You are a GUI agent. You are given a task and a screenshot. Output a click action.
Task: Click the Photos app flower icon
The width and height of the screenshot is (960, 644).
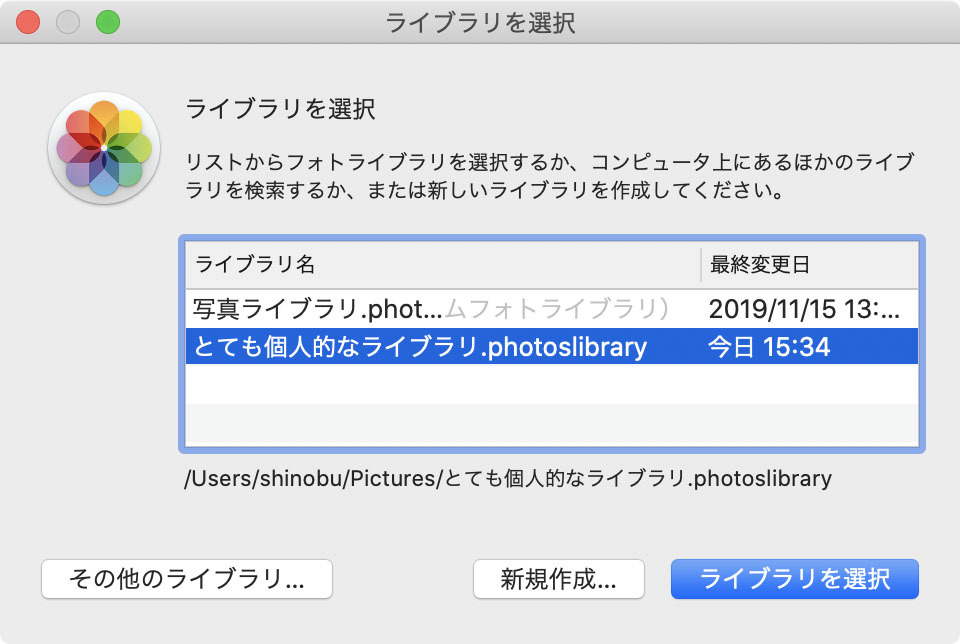104,148
